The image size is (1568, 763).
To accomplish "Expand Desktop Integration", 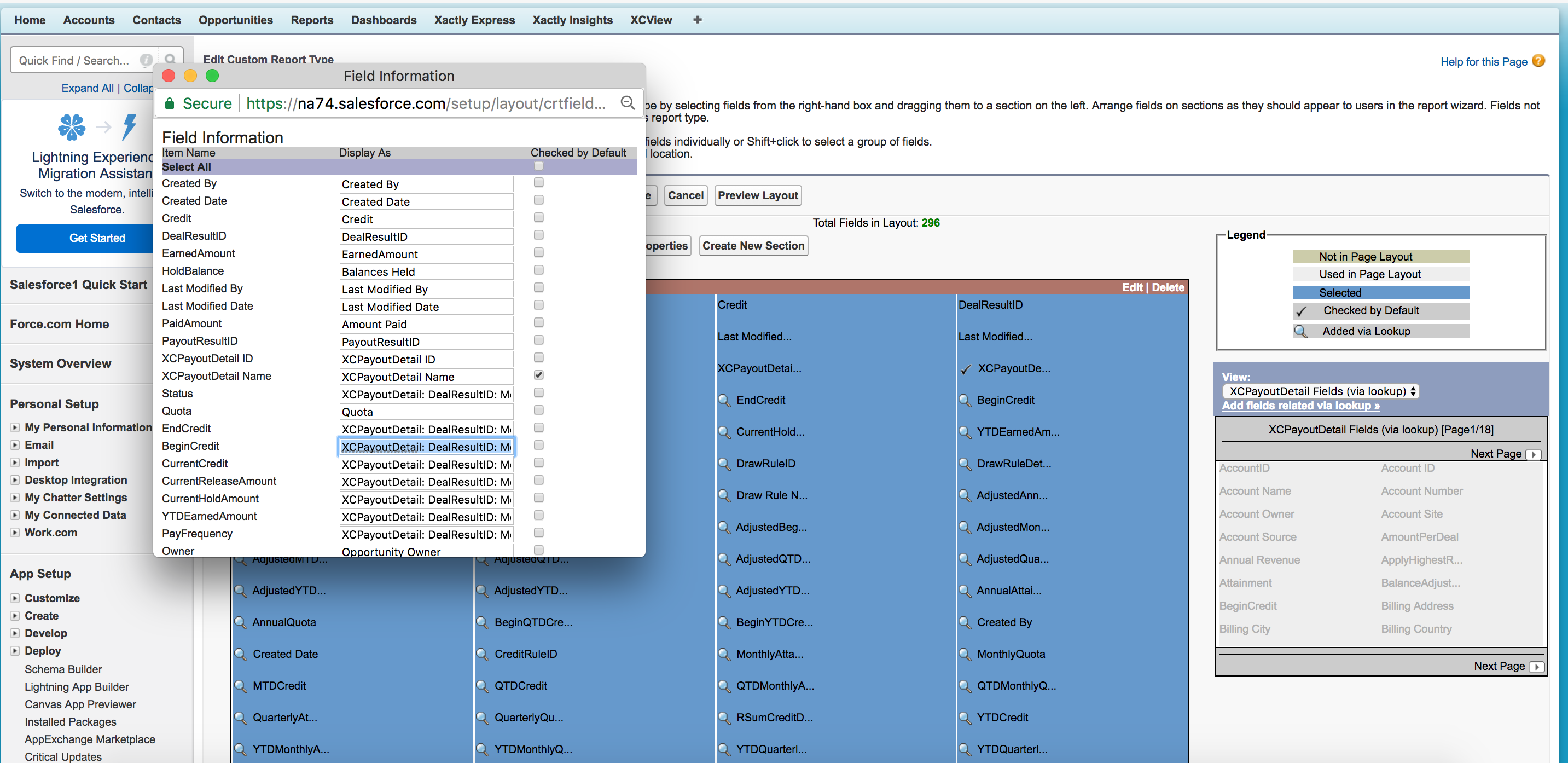I will [x=15, y=481].
